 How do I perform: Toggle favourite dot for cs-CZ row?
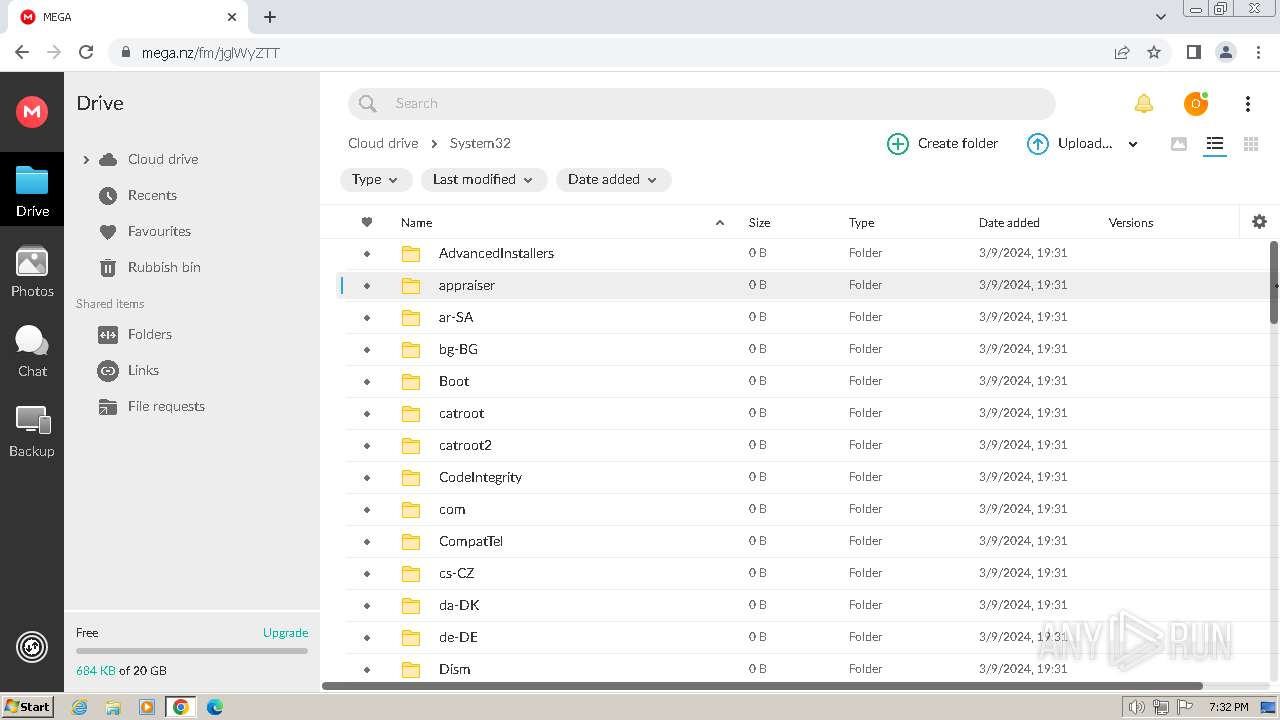click(367, 573)
